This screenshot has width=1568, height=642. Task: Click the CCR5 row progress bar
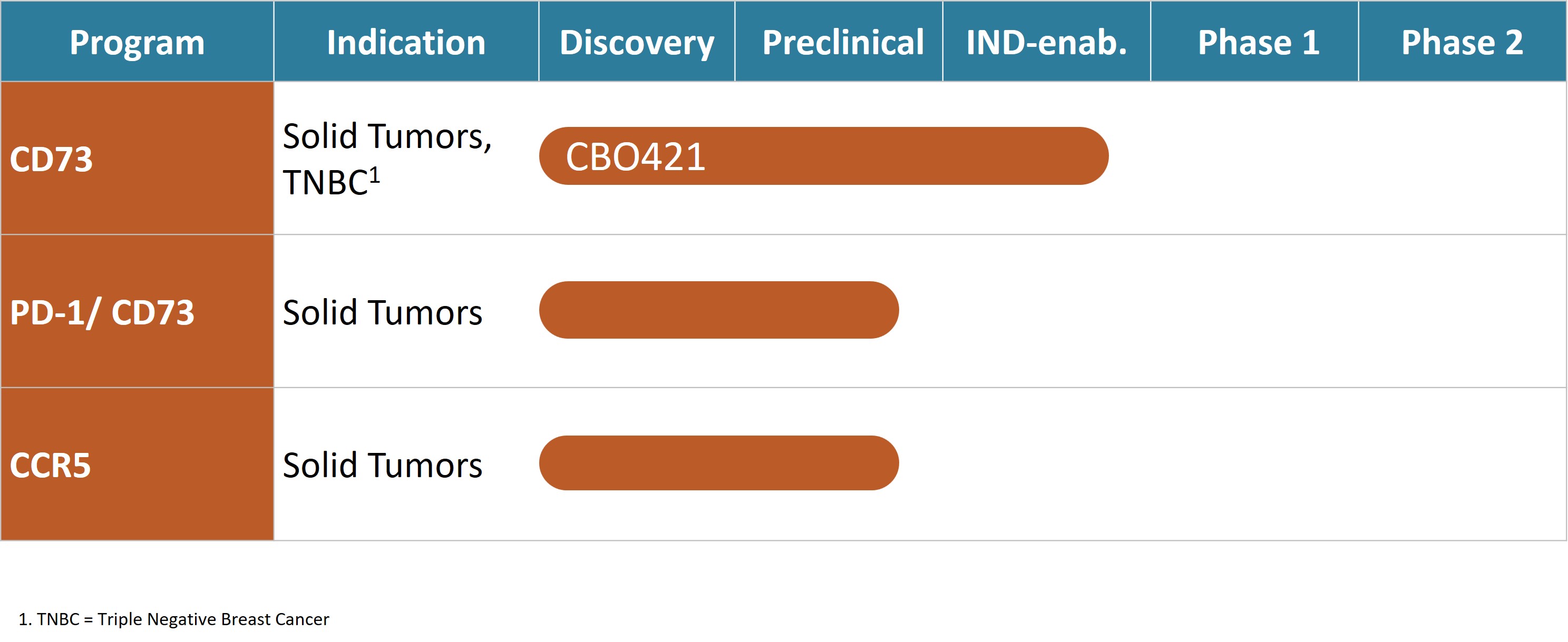coord(718,463)
